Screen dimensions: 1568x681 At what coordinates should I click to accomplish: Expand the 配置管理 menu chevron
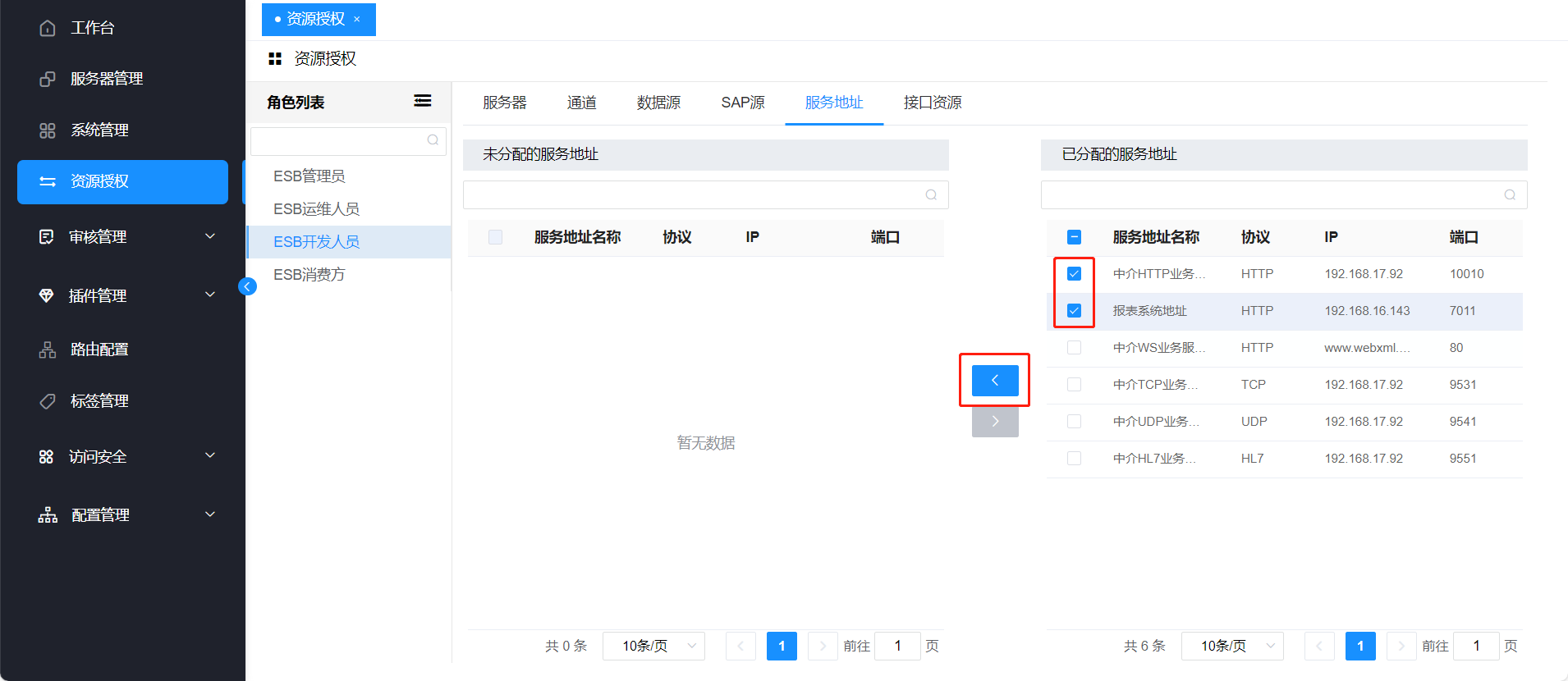coord(210,514)
